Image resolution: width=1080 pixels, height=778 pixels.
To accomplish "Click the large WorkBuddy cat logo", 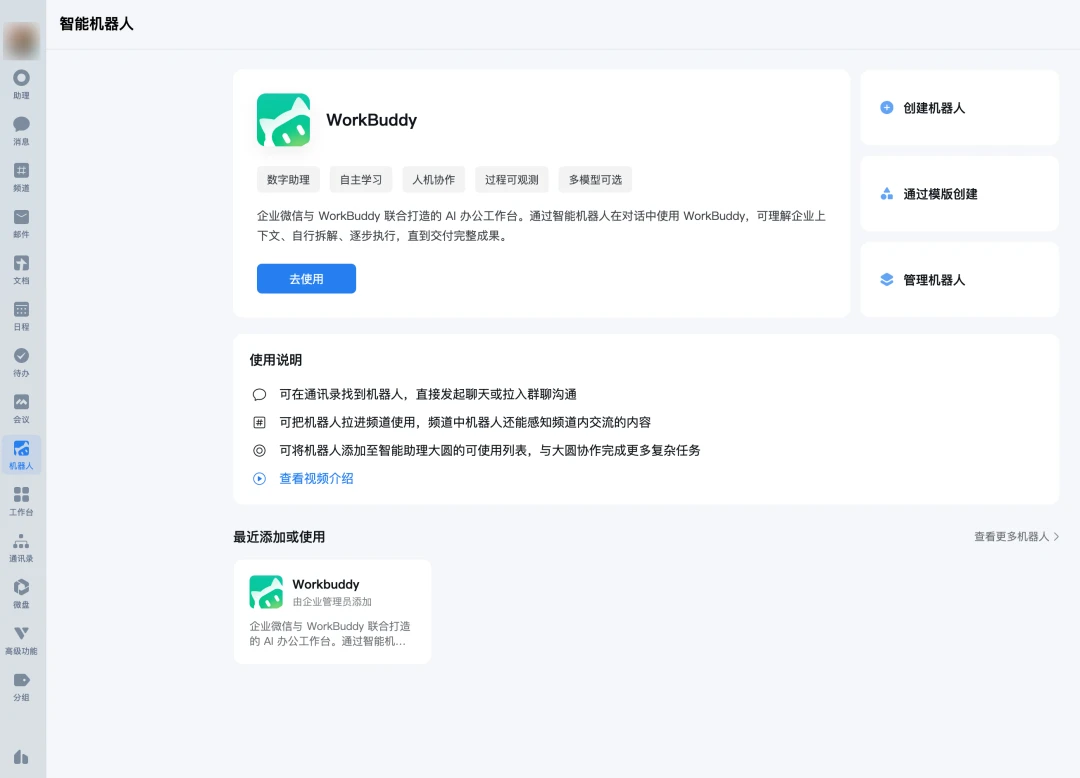I will pos(283,120).
